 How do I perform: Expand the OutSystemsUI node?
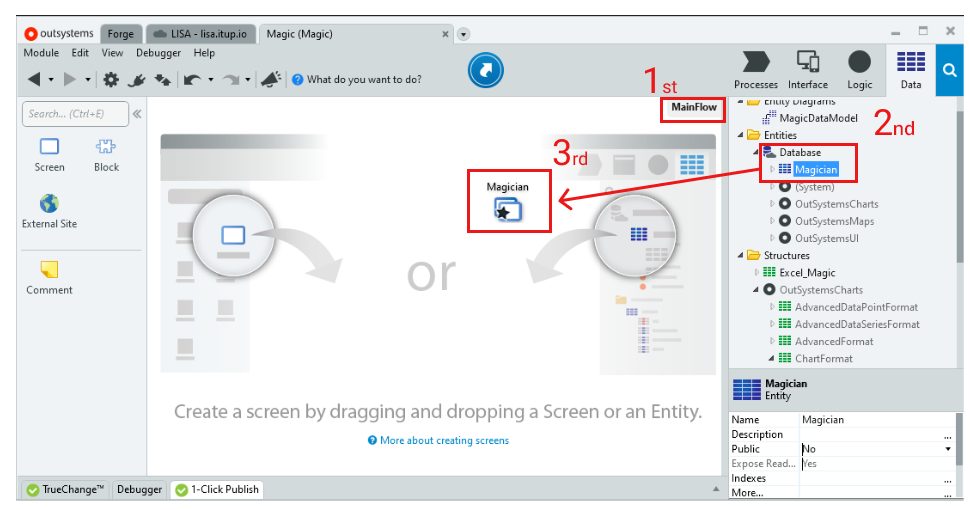pos(772,238)
